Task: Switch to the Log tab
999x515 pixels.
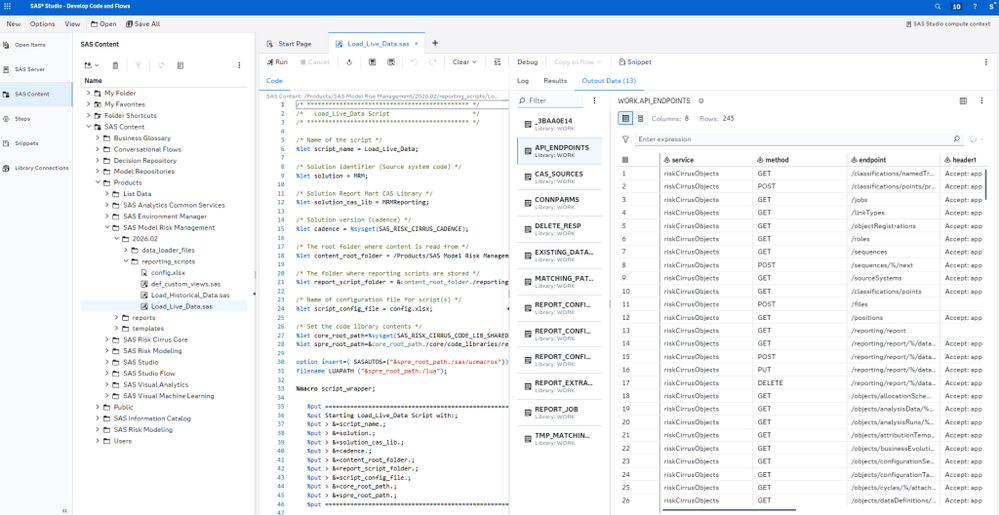Action: [x=522, y=81]
